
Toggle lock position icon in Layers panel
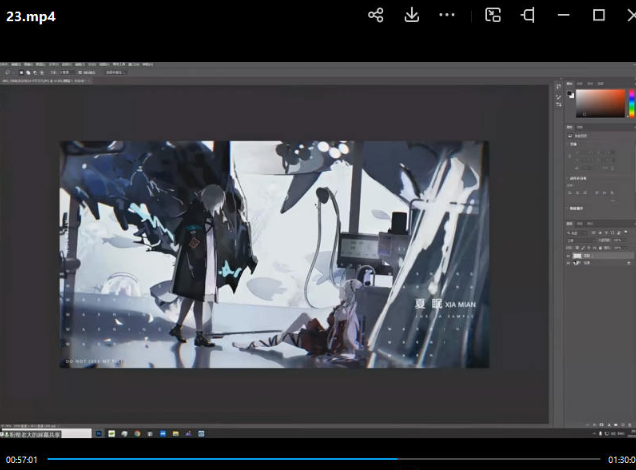tap(589, 248)
